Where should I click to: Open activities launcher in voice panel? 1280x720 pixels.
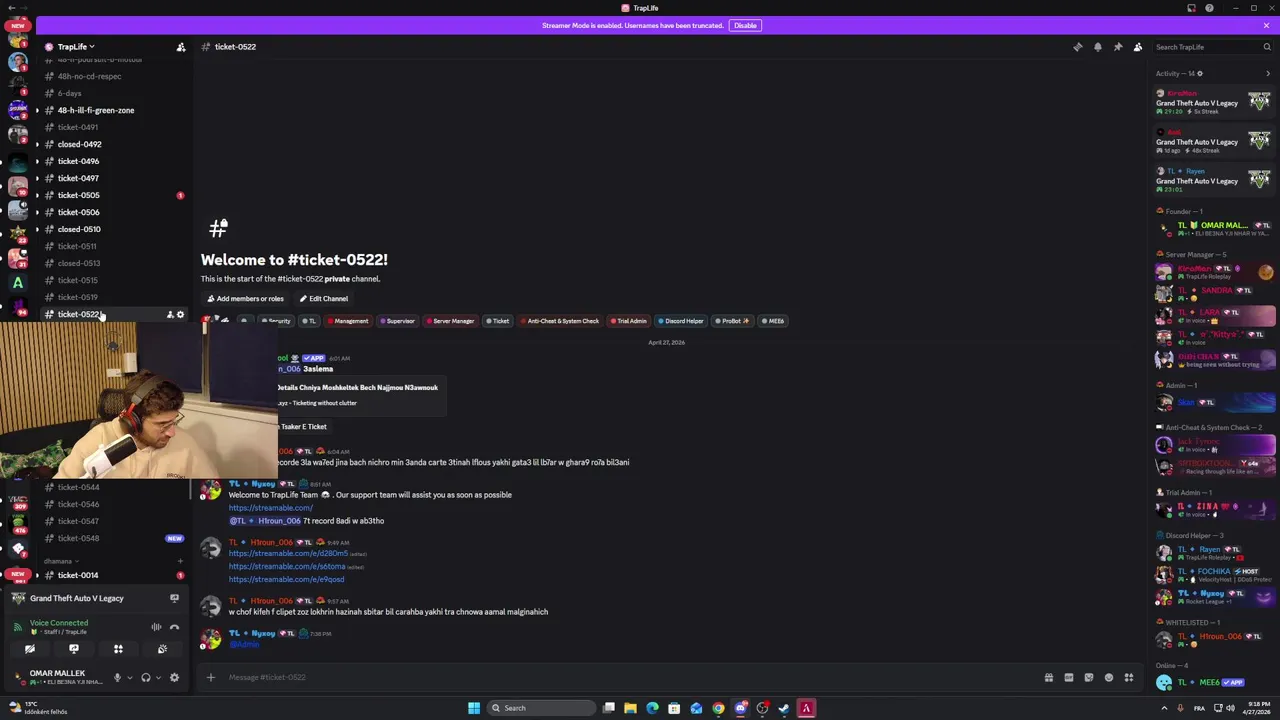[118, 649]
